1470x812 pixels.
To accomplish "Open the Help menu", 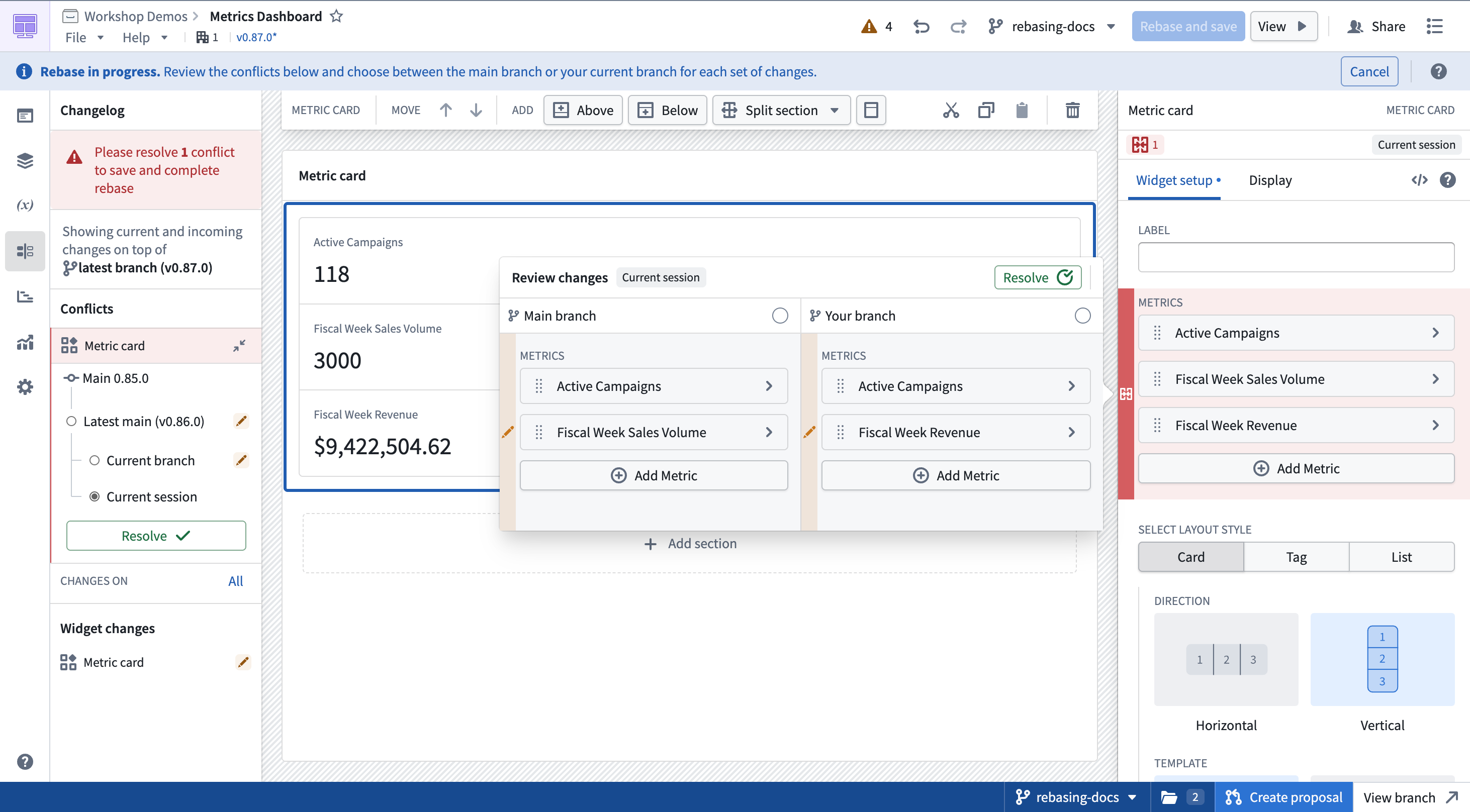I will point(145,38).
